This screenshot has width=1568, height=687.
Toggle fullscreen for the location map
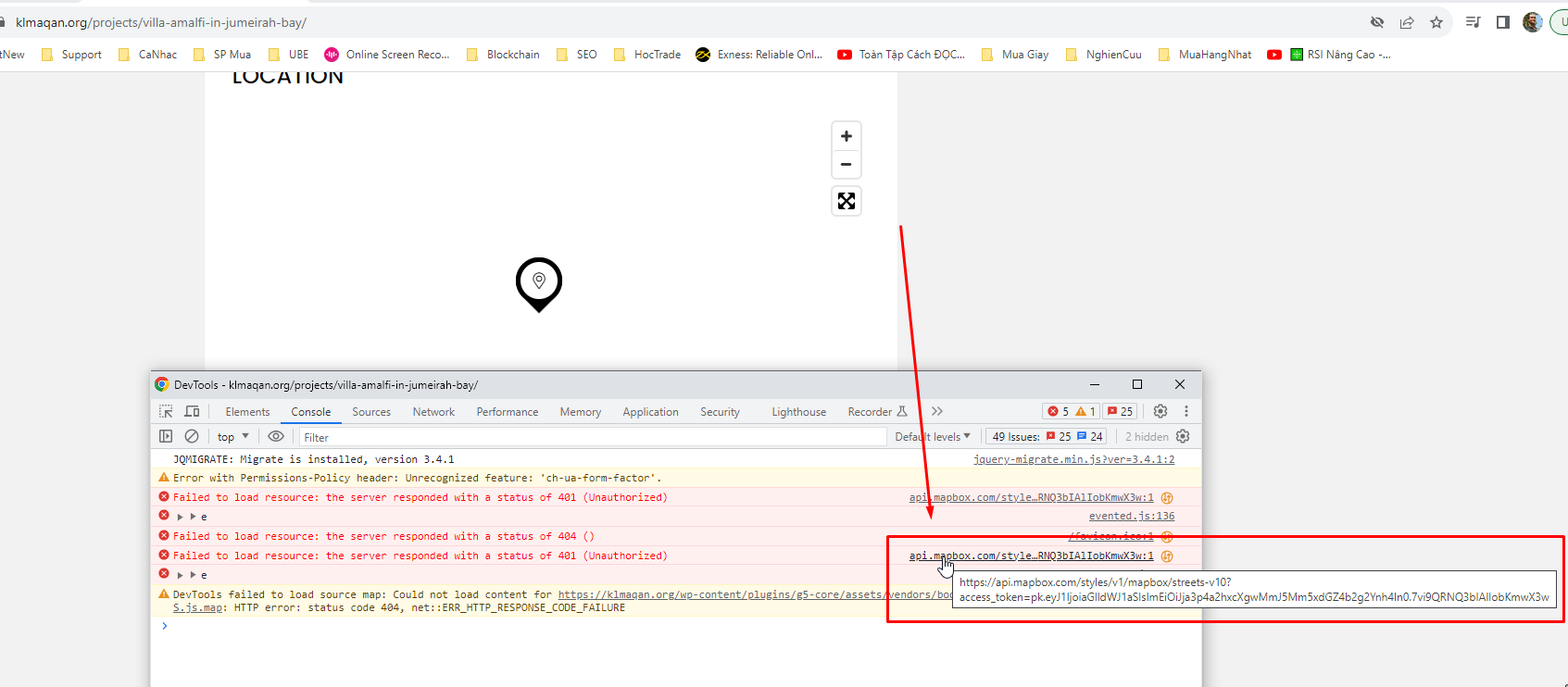[x=847, y=201]
